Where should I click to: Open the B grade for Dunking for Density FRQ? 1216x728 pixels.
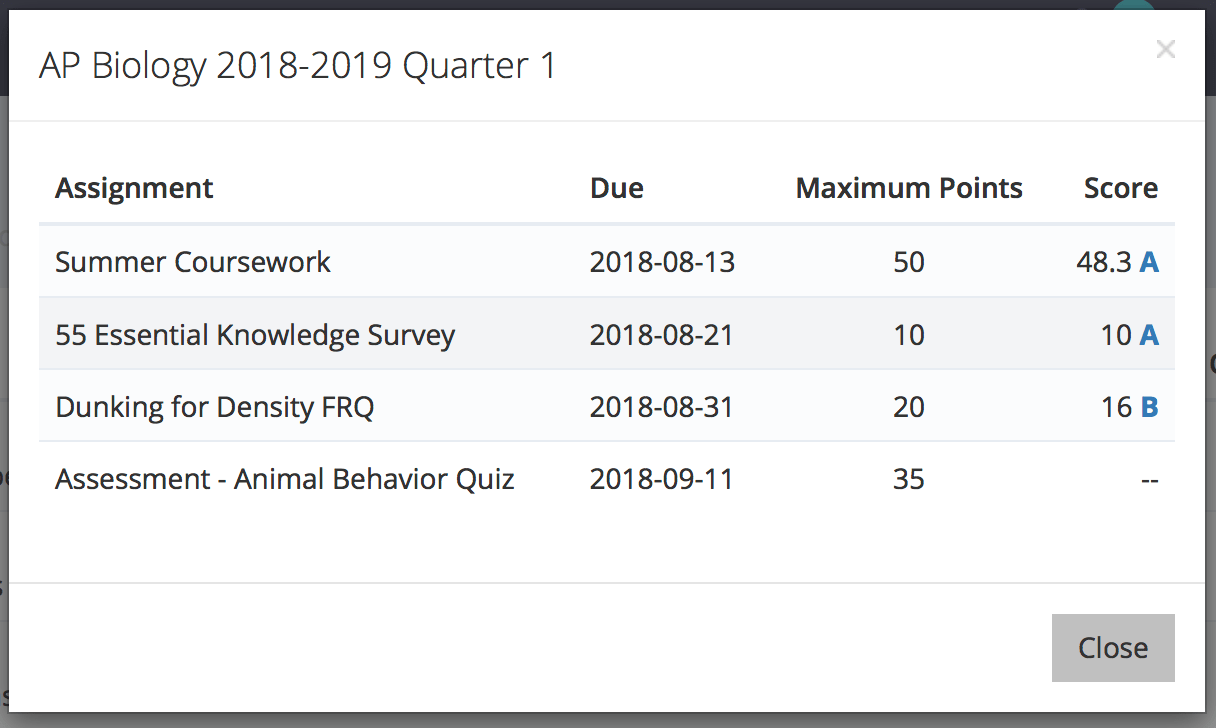(x=1150, y=407)
